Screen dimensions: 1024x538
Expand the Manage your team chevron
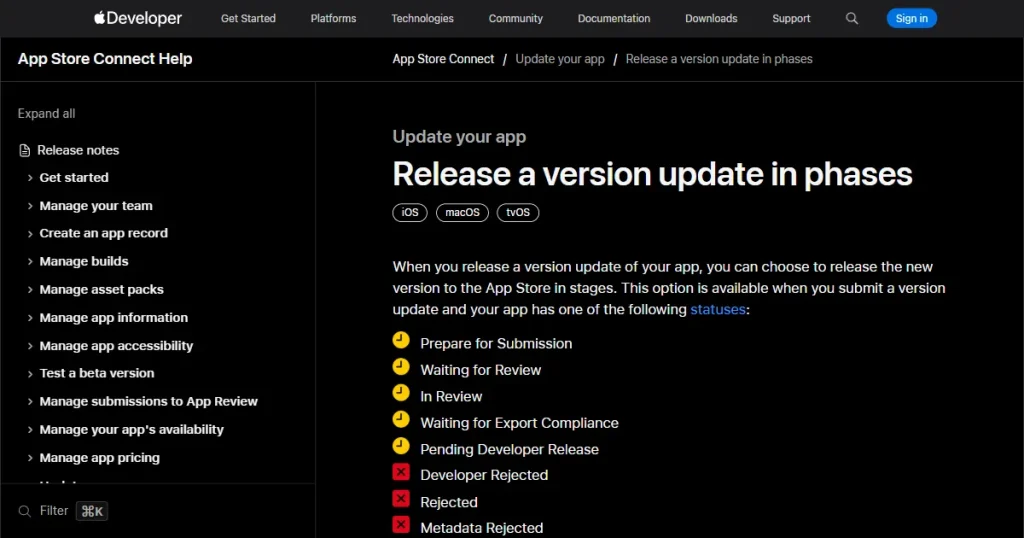pos(30,206)
